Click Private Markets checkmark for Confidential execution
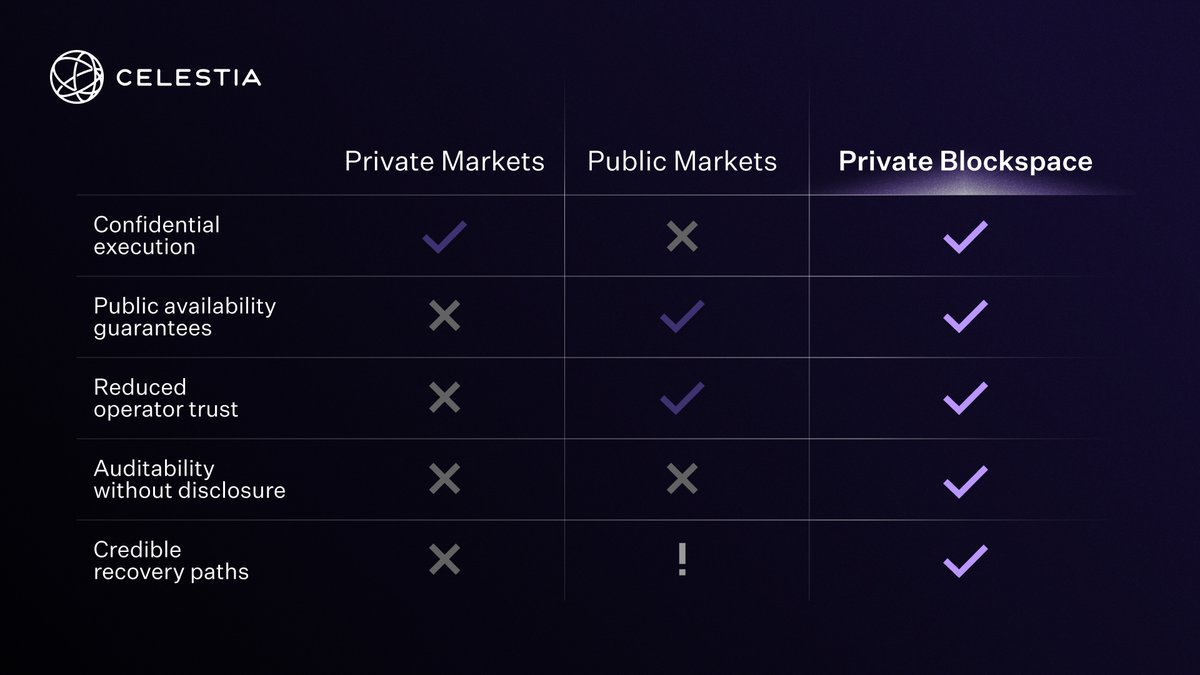The width and height of the screenshot is (1200, 675). (444, 237)
